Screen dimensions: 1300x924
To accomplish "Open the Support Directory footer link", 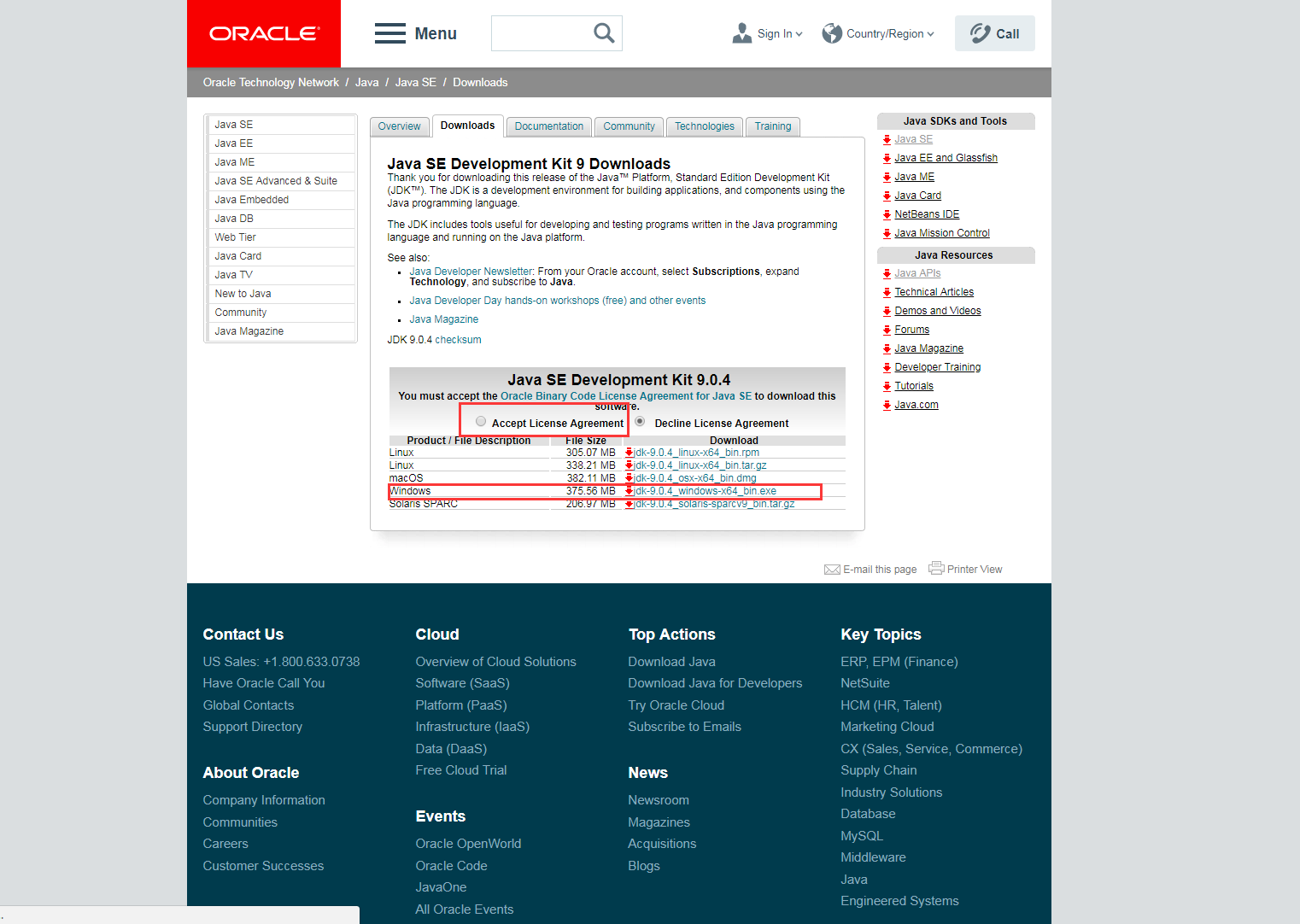I will point(253,727).
